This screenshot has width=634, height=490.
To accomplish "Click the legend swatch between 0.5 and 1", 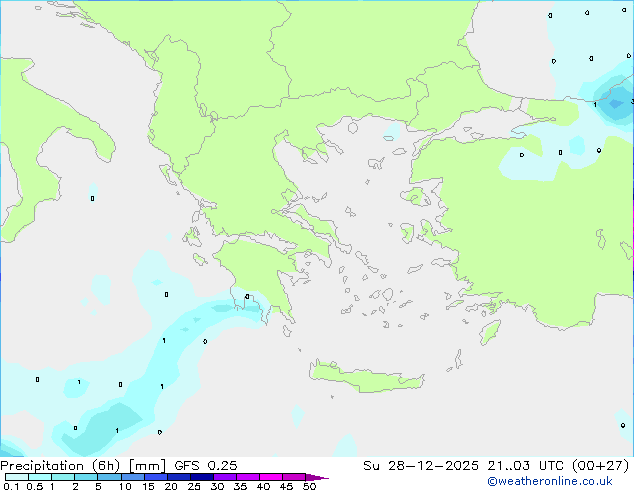I will [x=40, y=477].
